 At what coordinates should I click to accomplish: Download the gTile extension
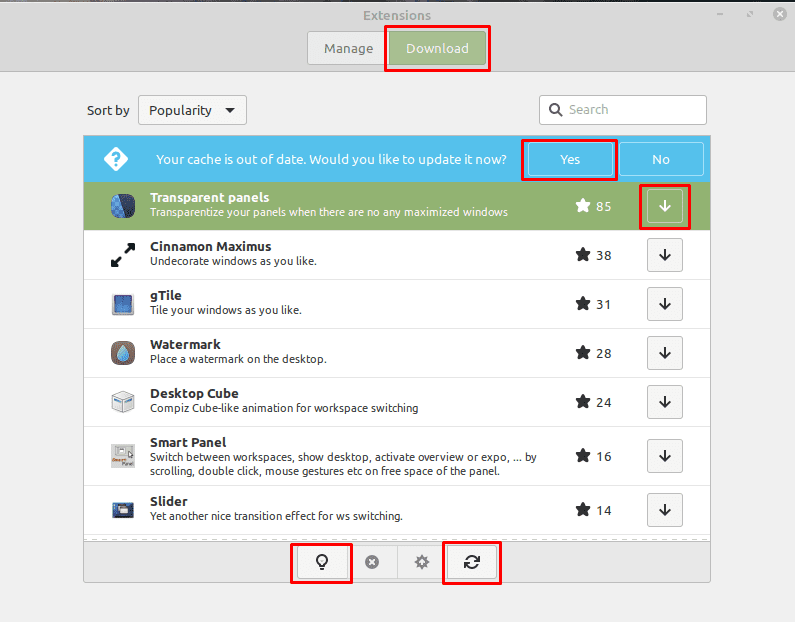coord(665,304)
